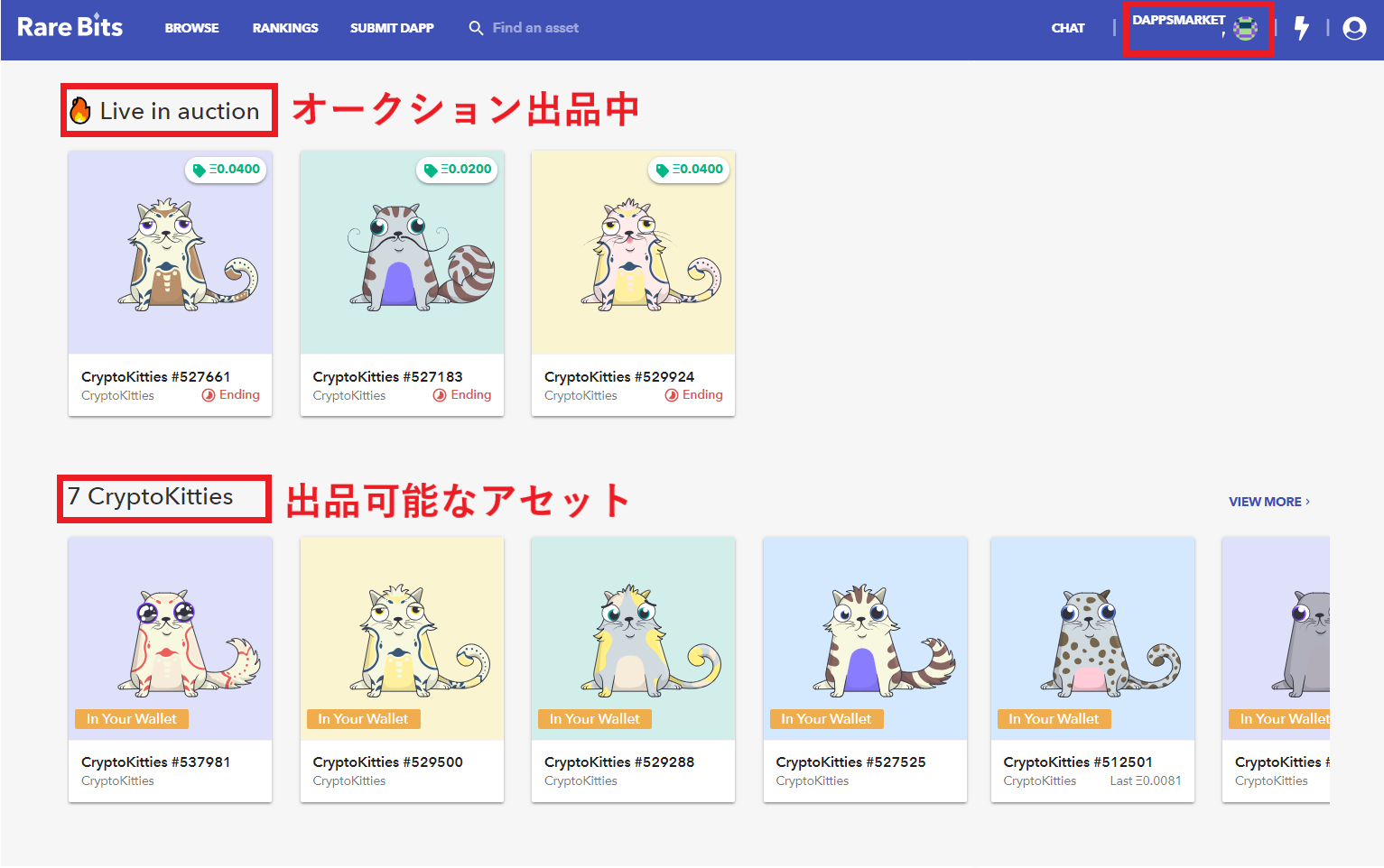The height and width of the screenshot is (868, 1384).
Task: Open the BROWSE menu
Action: tap(191, 28)
